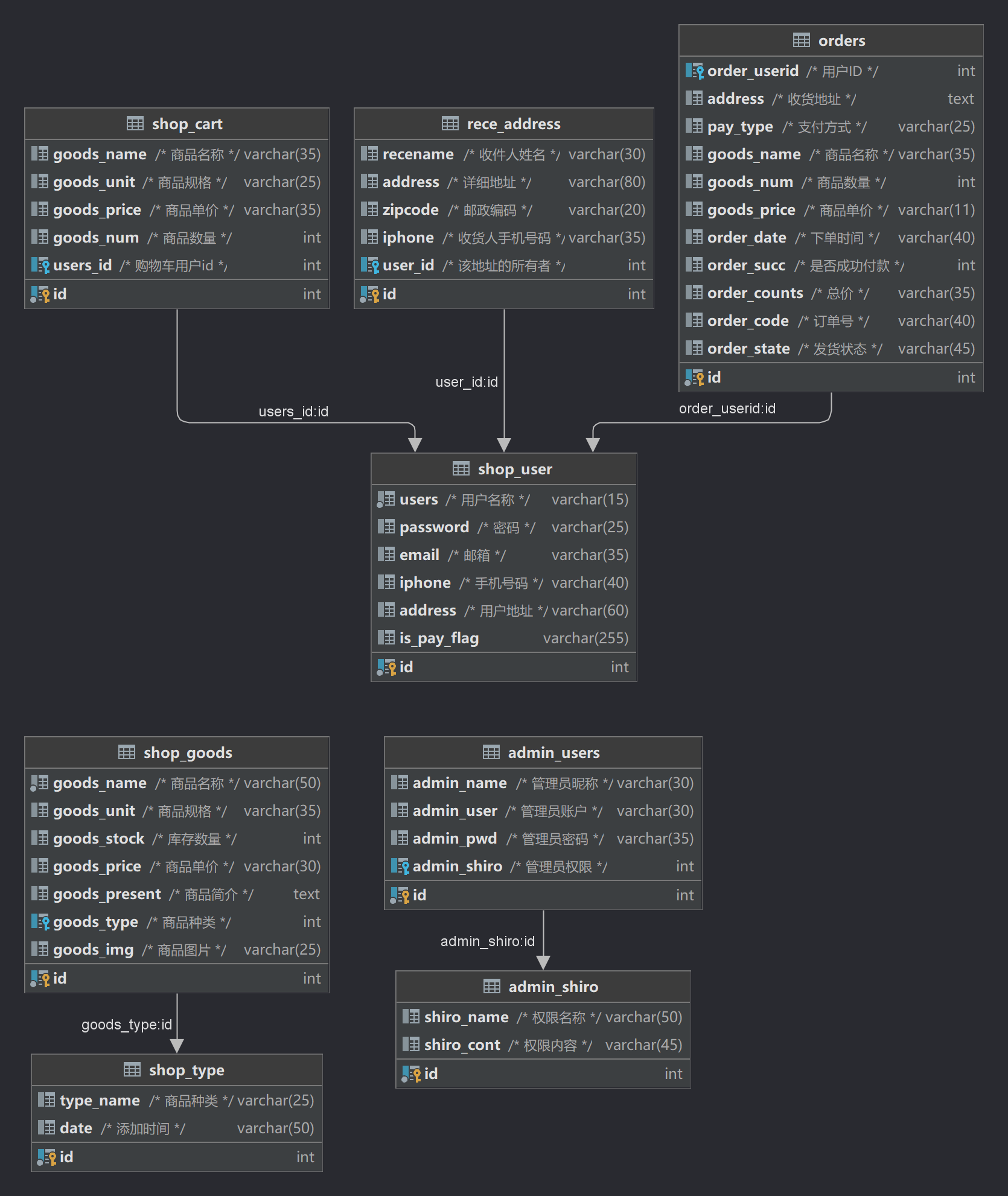Select goods_unit column in shop_cart table

pyautogui.click(x=177, y=182)
